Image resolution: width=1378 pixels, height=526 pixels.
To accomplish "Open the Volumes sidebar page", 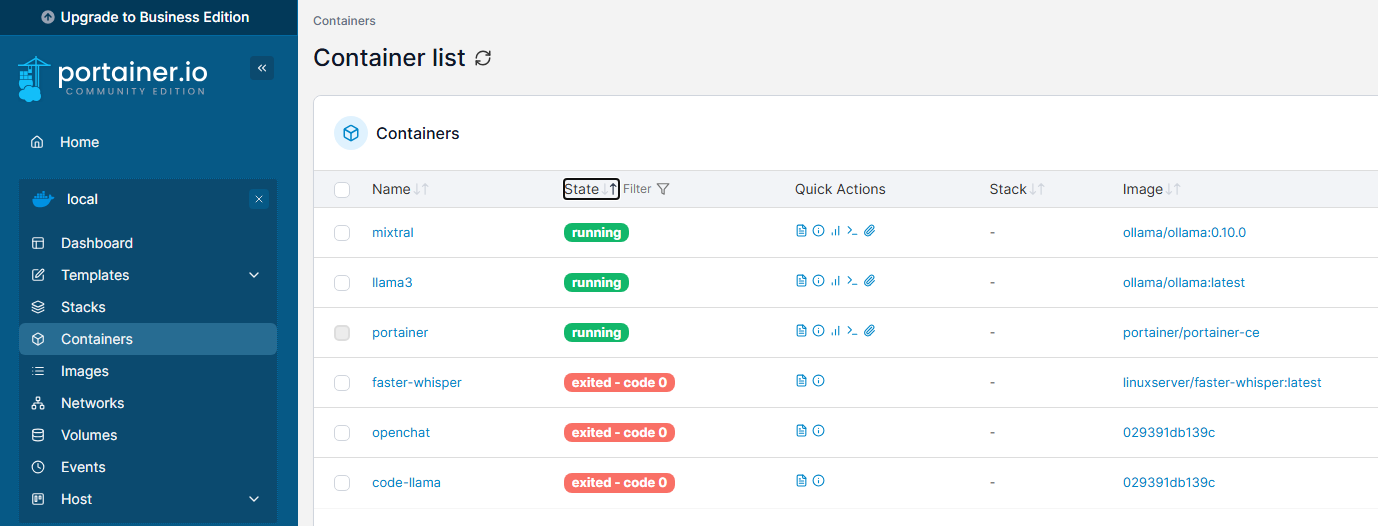I will tap(89, 435).
